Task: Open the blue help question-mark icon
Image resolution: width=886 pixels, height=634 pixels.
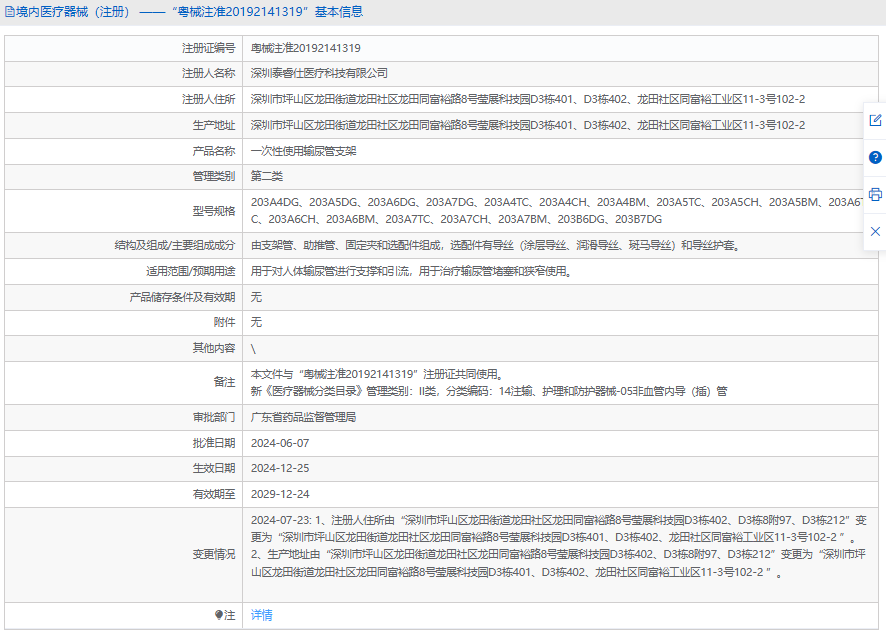Action: tap(875, 157)
